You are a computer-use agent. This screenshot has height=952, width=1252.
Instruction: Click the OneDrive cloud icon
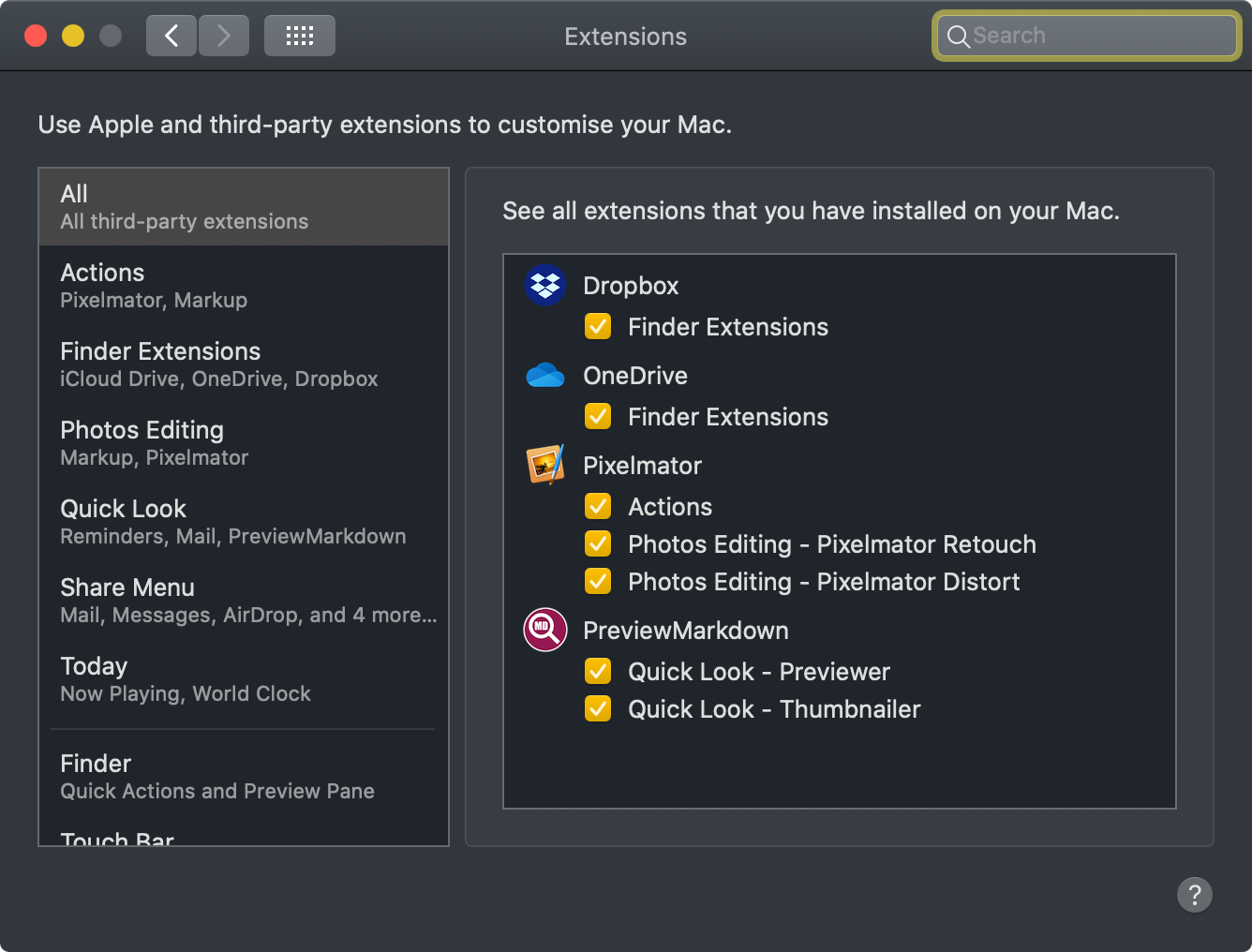(x=545, y=376)
